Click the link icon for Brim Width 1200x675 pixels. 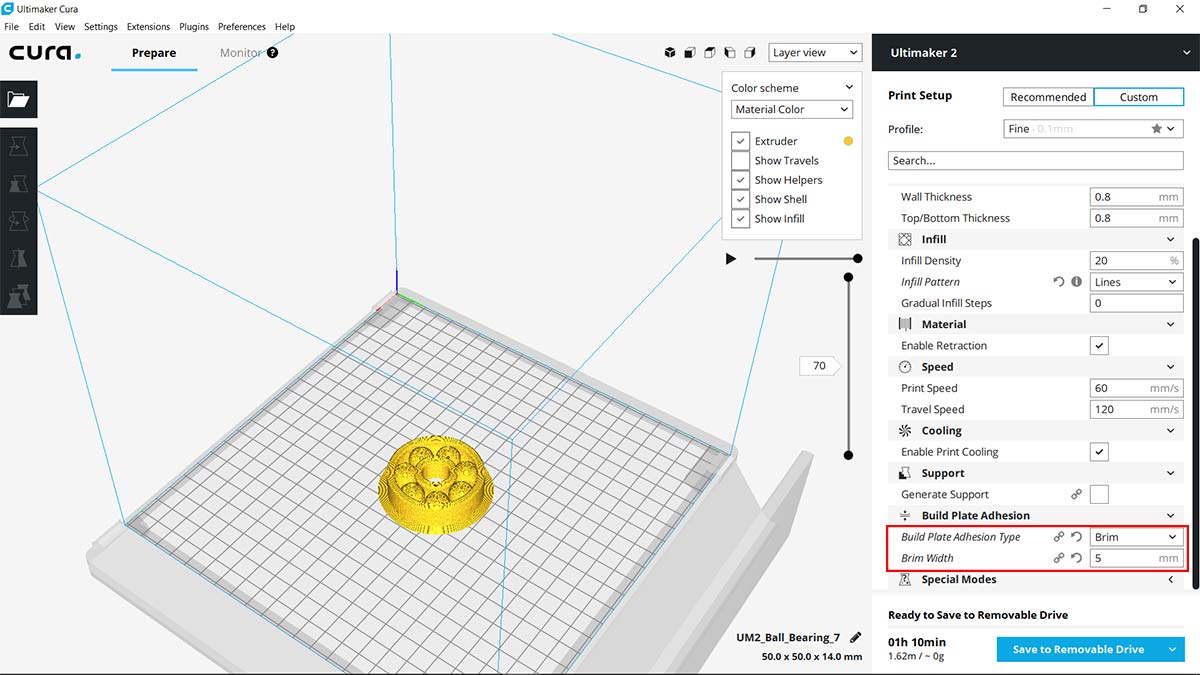[1059, 558]
